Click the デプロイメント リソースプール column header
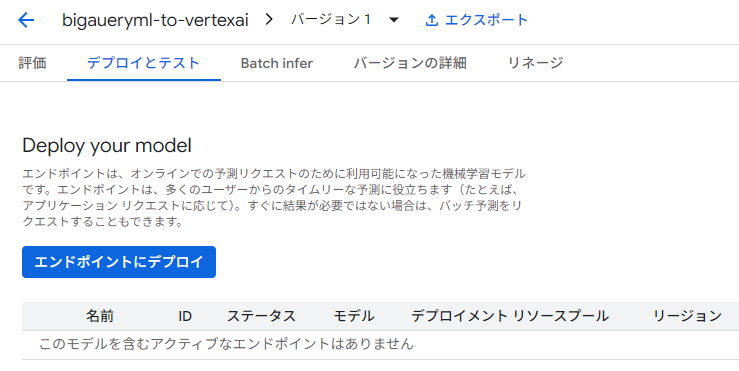The image size is (739, 371). 510,316
